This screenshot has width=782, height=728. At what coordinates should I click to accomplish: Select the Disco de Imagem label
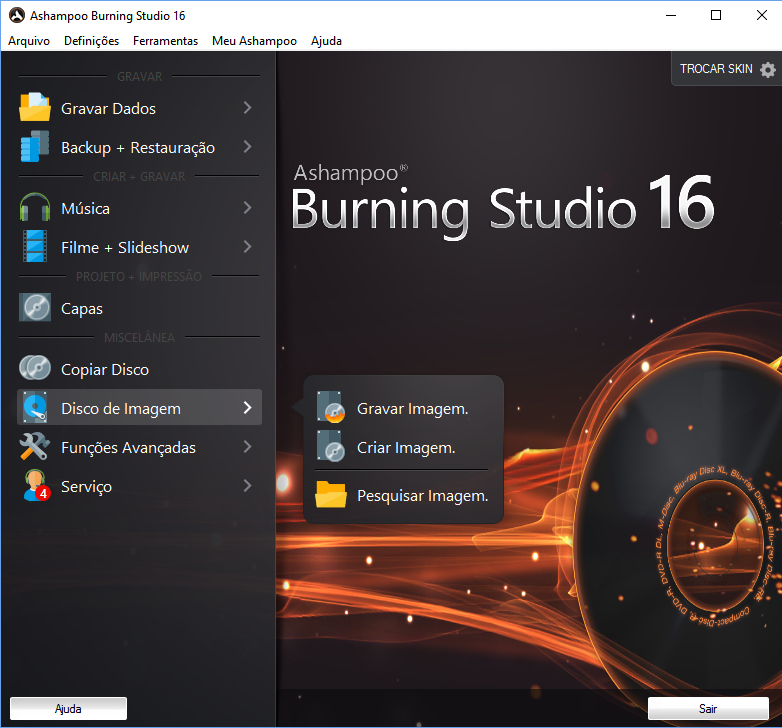tap(121, 409)
